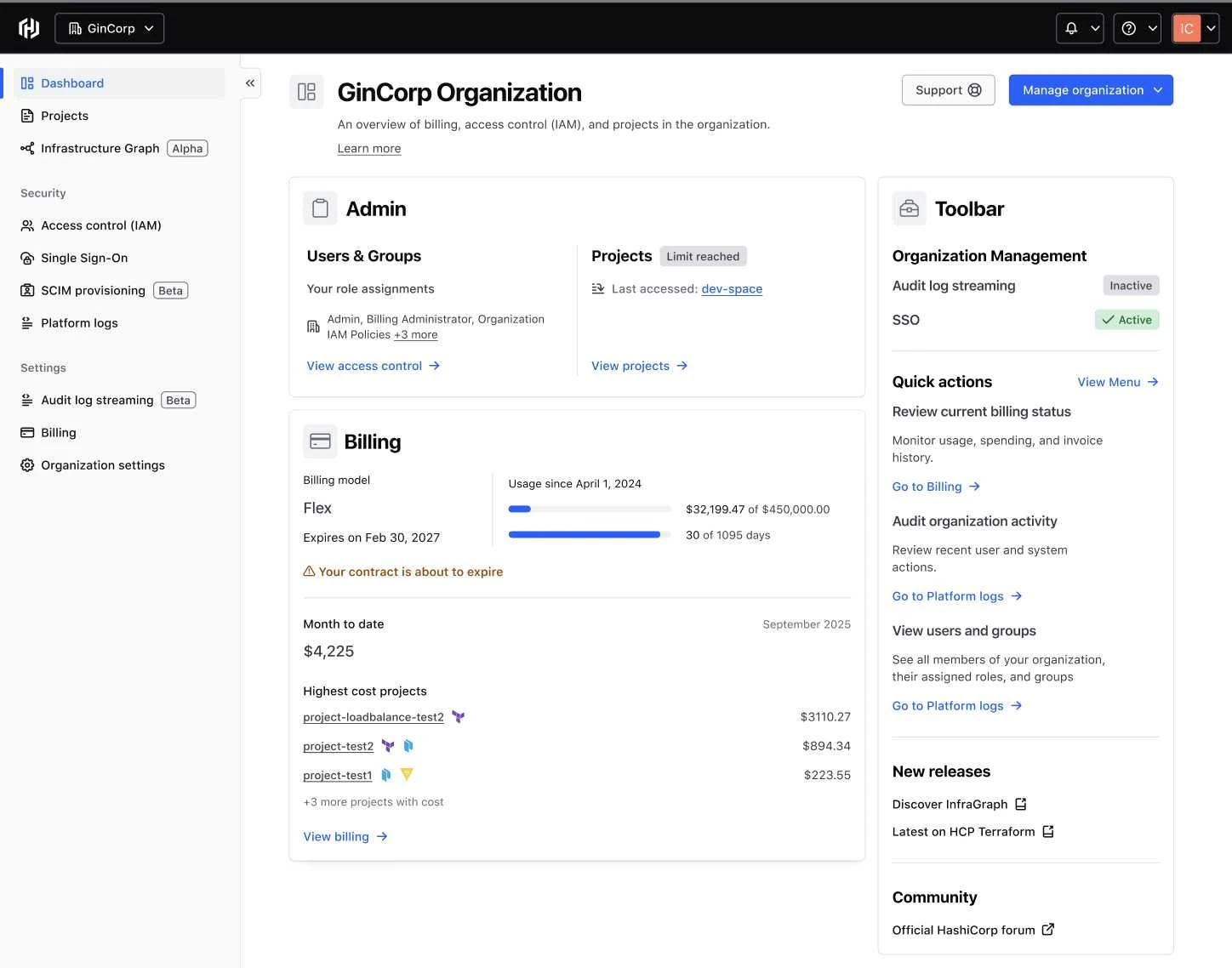Click the Toolbar card toolbox icon
The image size is (1232, 968).
pyautogui.click(x=909, y=208)
